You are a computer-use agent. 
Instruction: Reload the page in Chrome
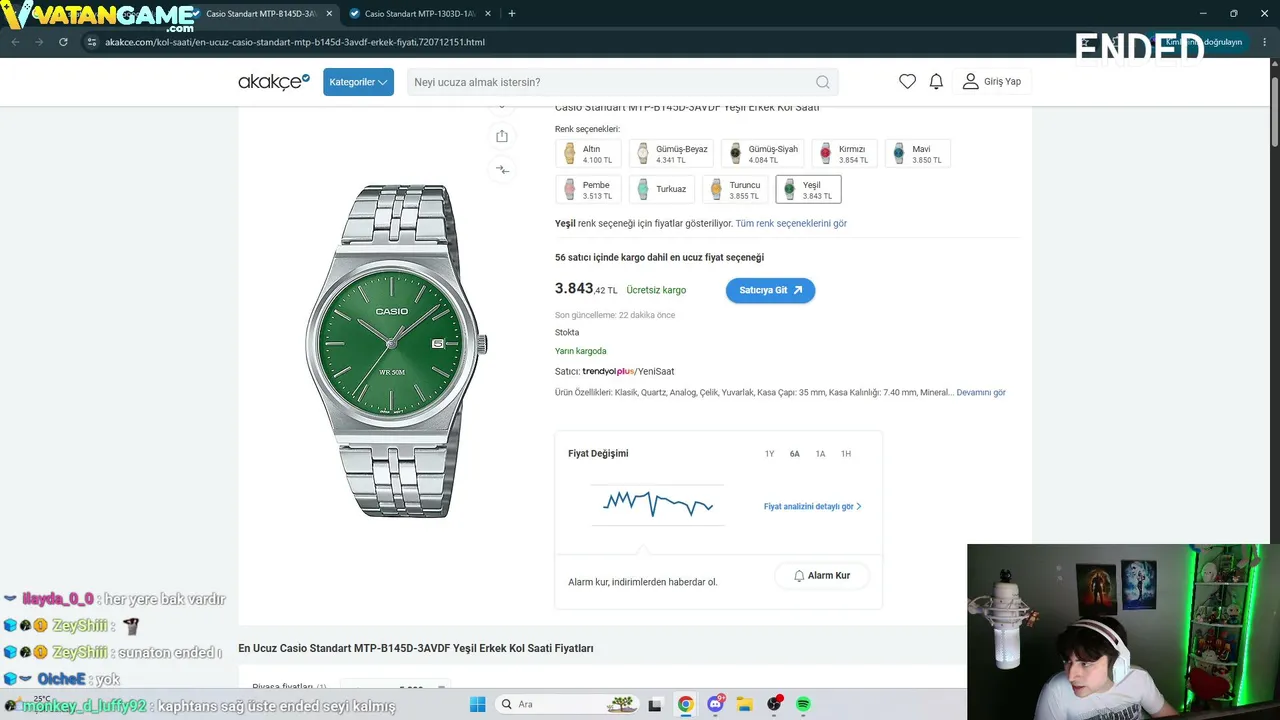63,42
